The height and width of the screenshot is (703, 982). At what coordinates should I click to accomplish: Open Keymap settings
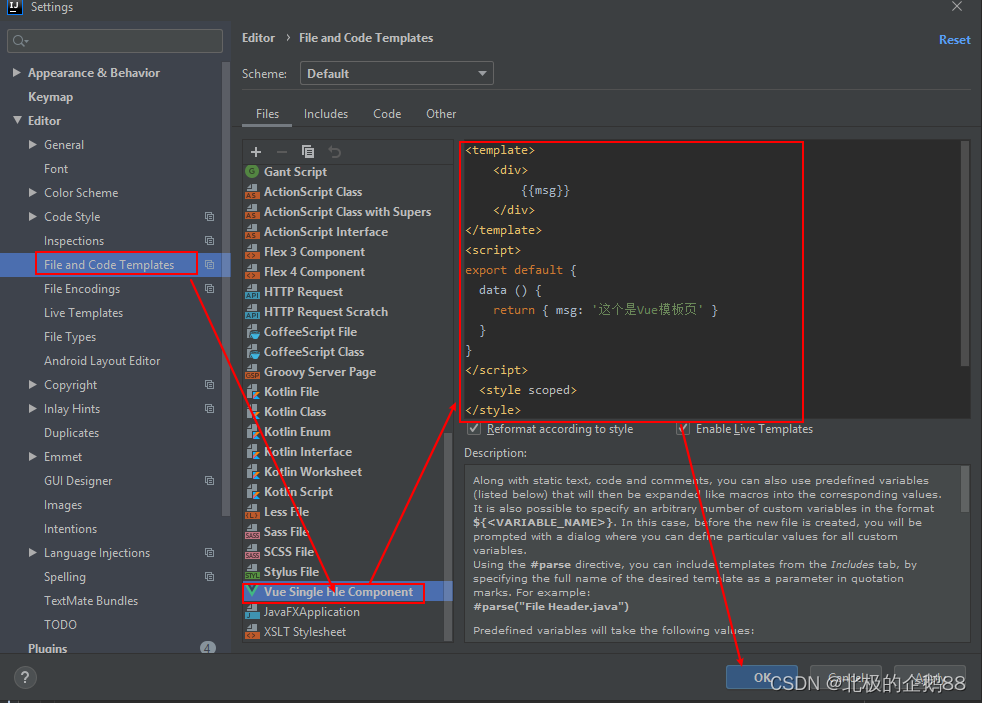coord(50,97)
